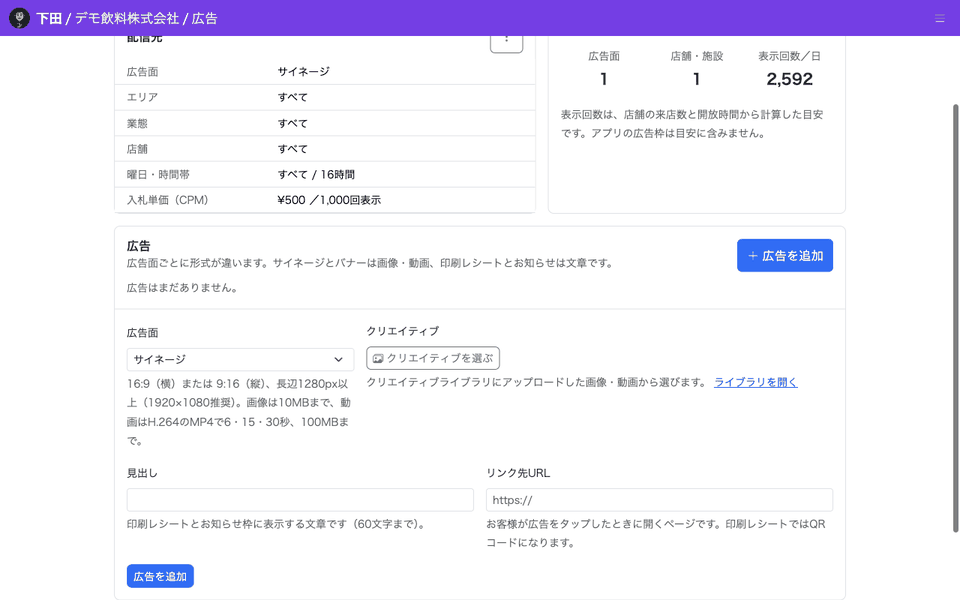Image resolution: width=960 pixels, height=600 pixels.
Task: Click the 曜日・時間帯 label
Action: click(x=158, y=174)
